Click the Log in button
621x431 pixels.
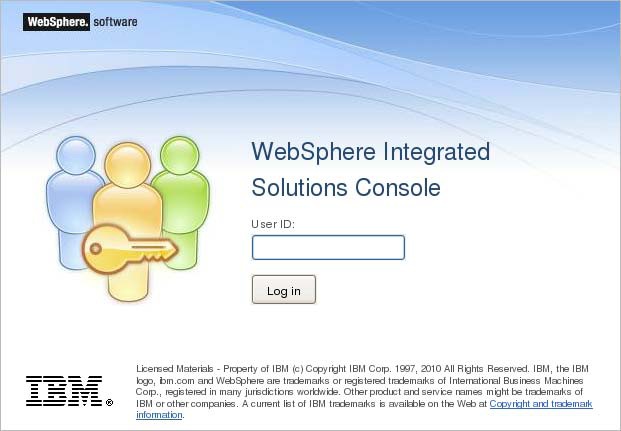[284, 290]
